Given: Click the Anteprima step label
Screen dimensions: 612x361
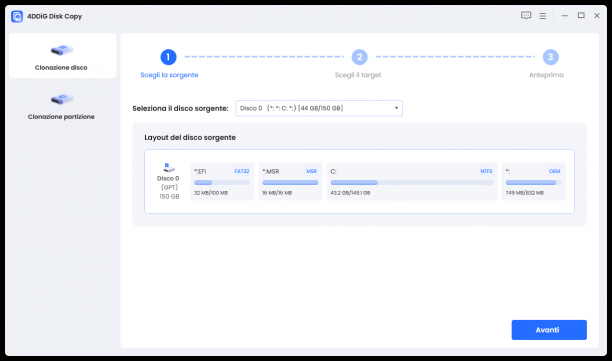Looking at the screenshot, I should click(x=546, y=75).
